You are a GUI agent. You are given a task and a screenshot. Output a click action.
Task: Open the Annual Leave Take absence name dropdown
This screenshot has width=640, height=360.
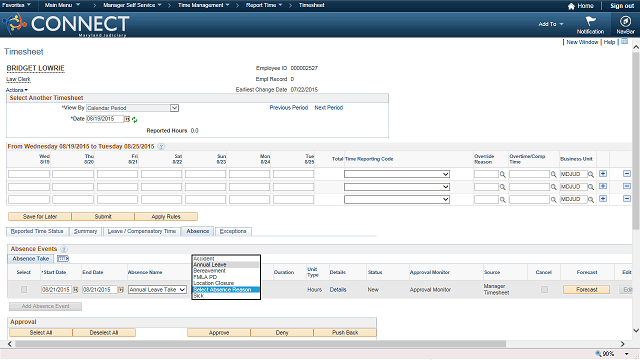tap(157, 289)
